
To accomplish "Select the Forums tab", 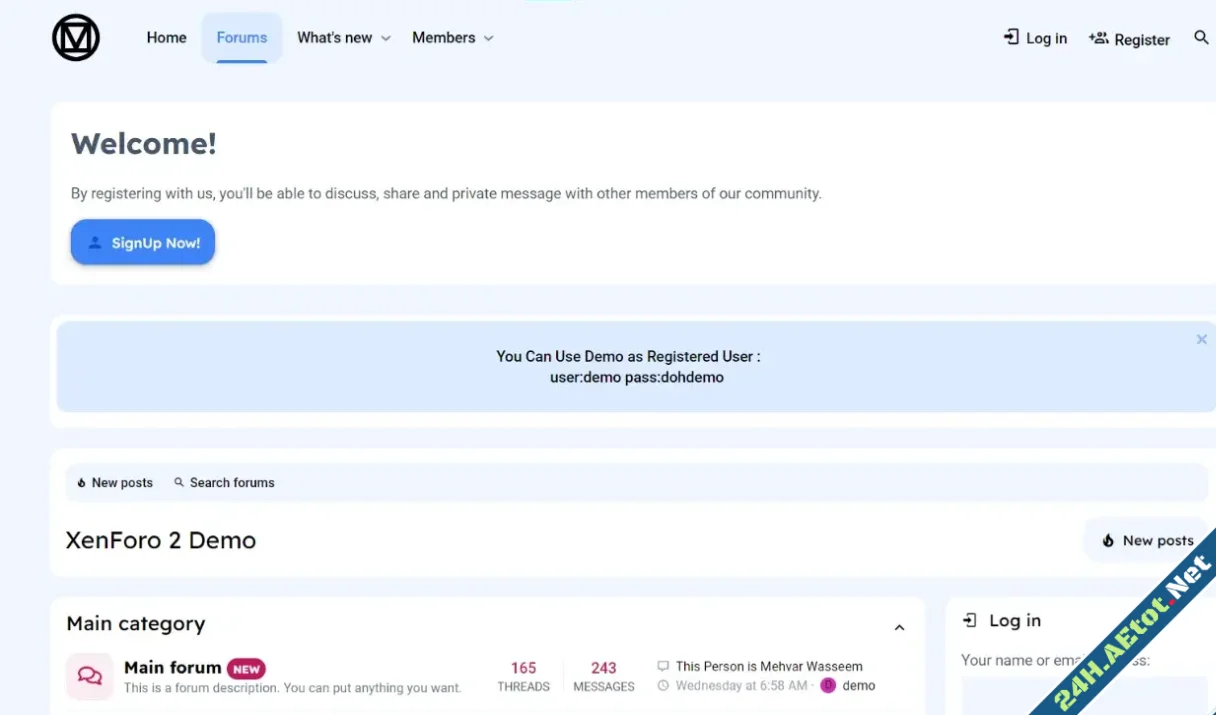I will pyautogui.click(x=242, y=38).
